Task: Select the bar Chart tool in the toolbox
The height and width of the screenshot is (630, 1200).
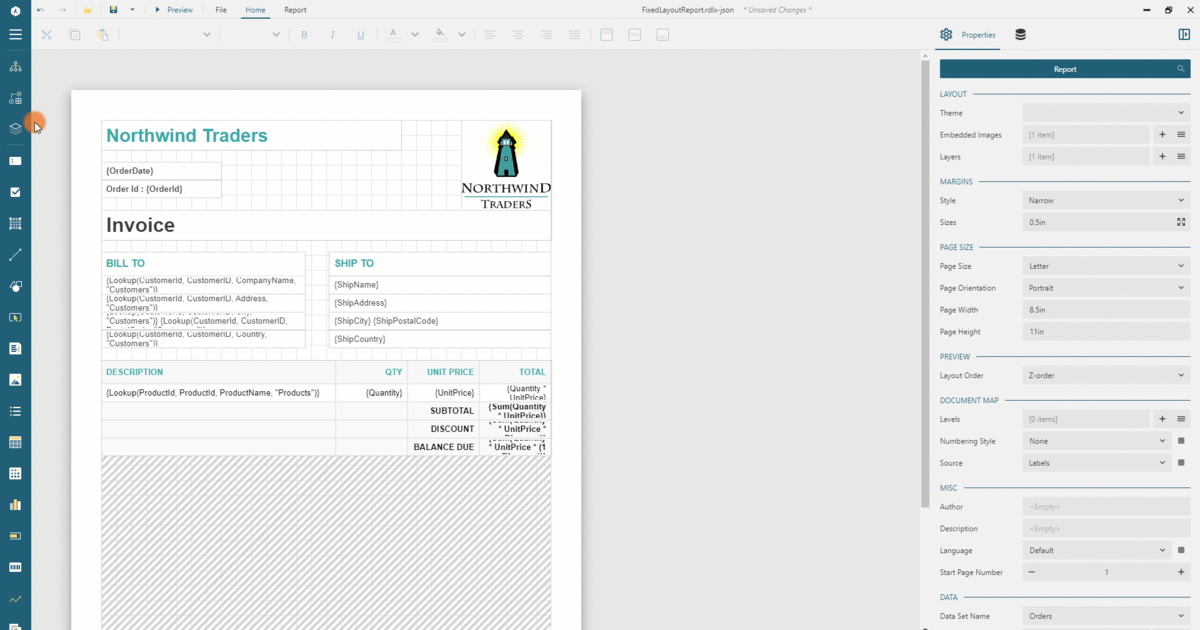Action: [15, 505]
